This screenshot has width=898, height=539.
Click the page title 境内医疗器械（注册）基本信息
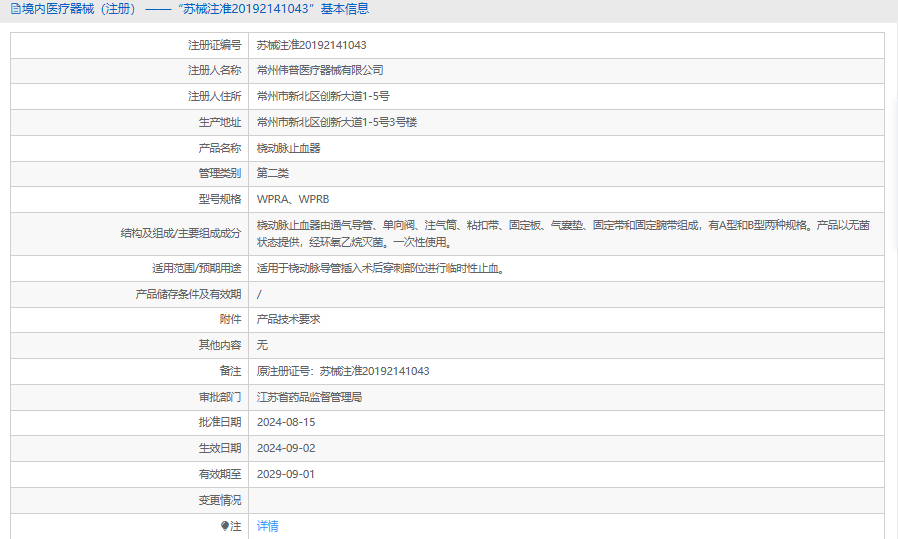(x=196, y=9)
